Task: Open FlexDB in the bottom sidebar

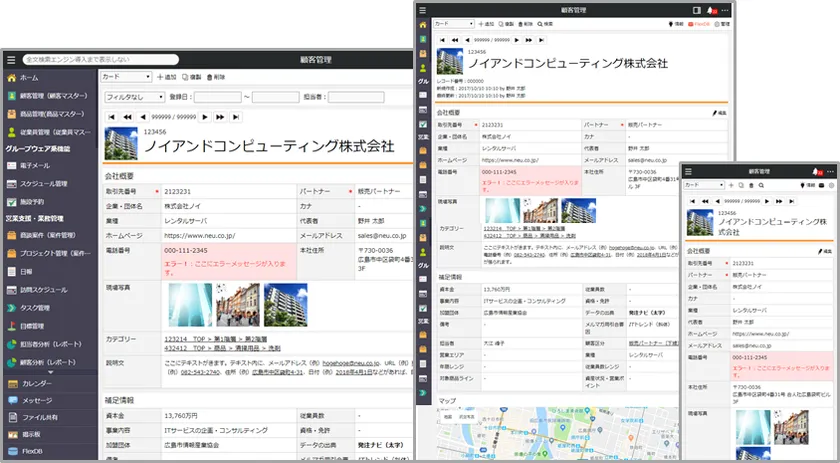Action: coord(33,450)
